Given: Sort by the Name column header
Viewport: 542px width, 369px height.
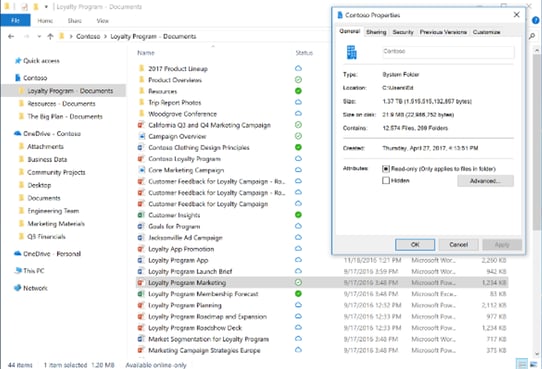Looking at the screenshot, I should pos(146,53).
